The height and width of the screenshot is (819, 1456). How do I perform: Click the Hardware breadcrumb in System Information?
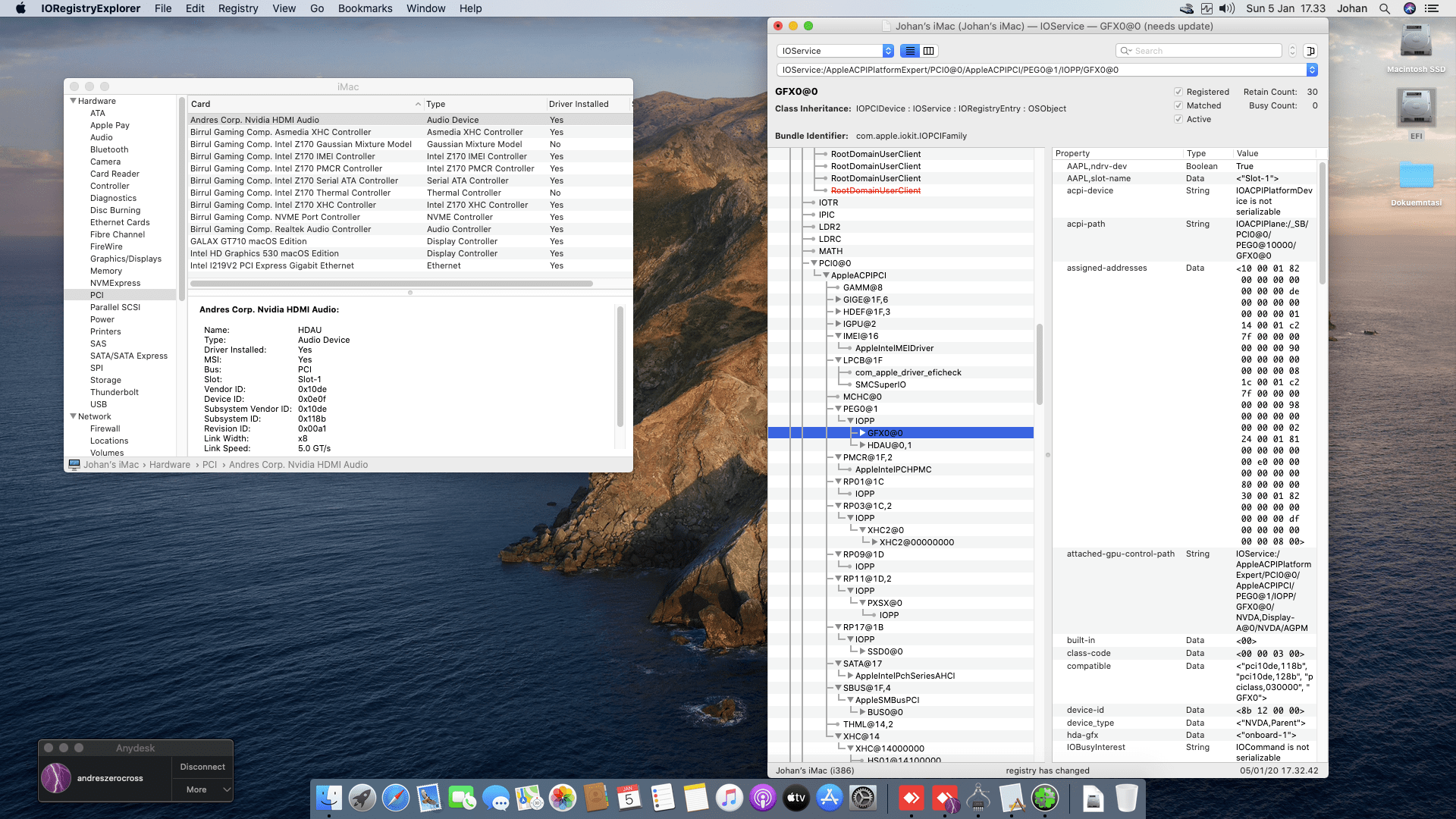(x=170, y=465)
